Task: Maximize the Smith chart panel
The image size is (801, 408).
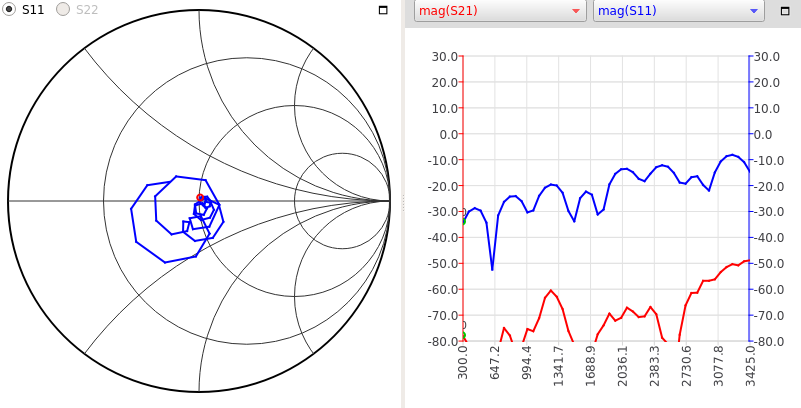Action: (383, 10)
